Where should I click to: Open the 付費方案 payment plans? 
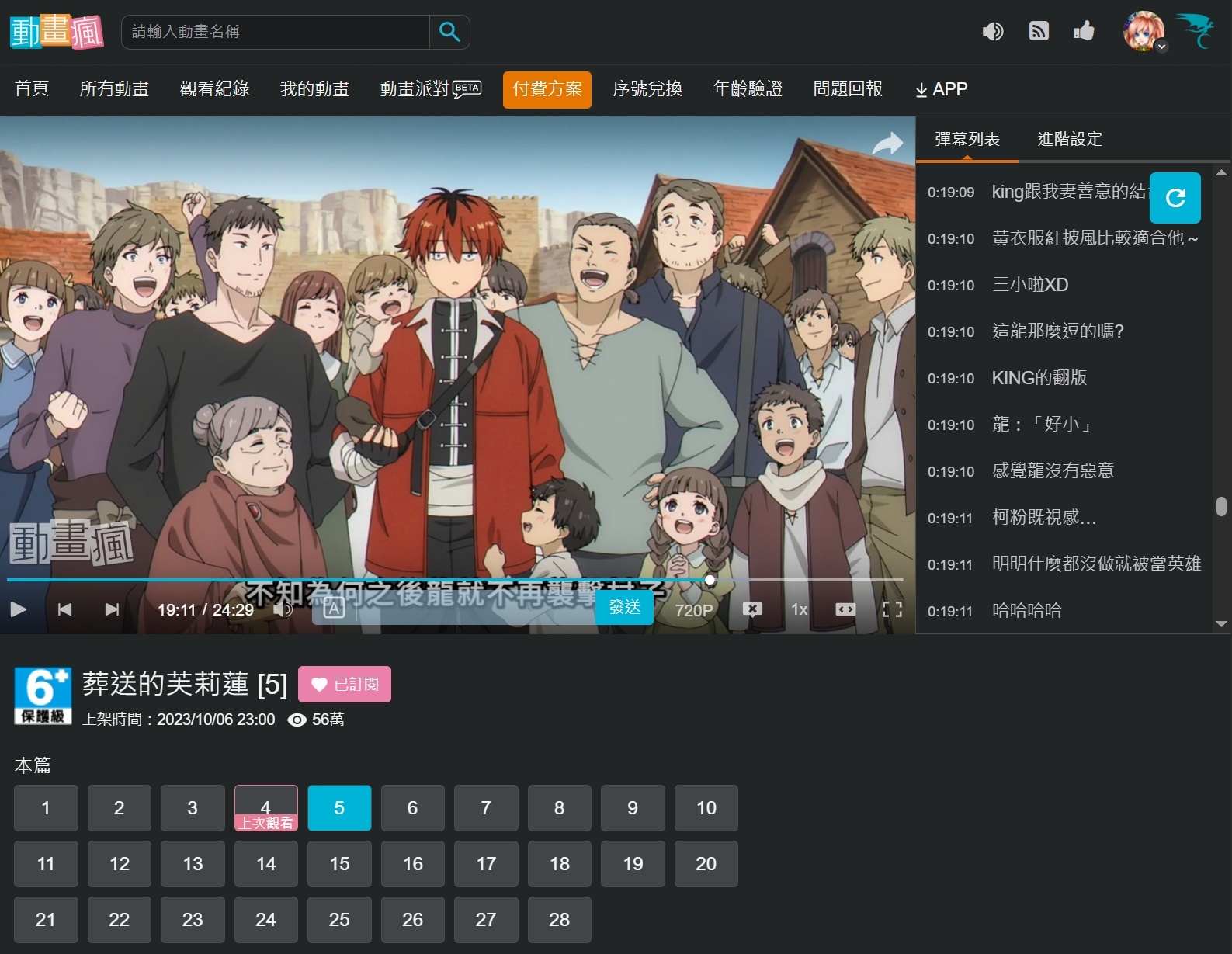pos(547,89)
